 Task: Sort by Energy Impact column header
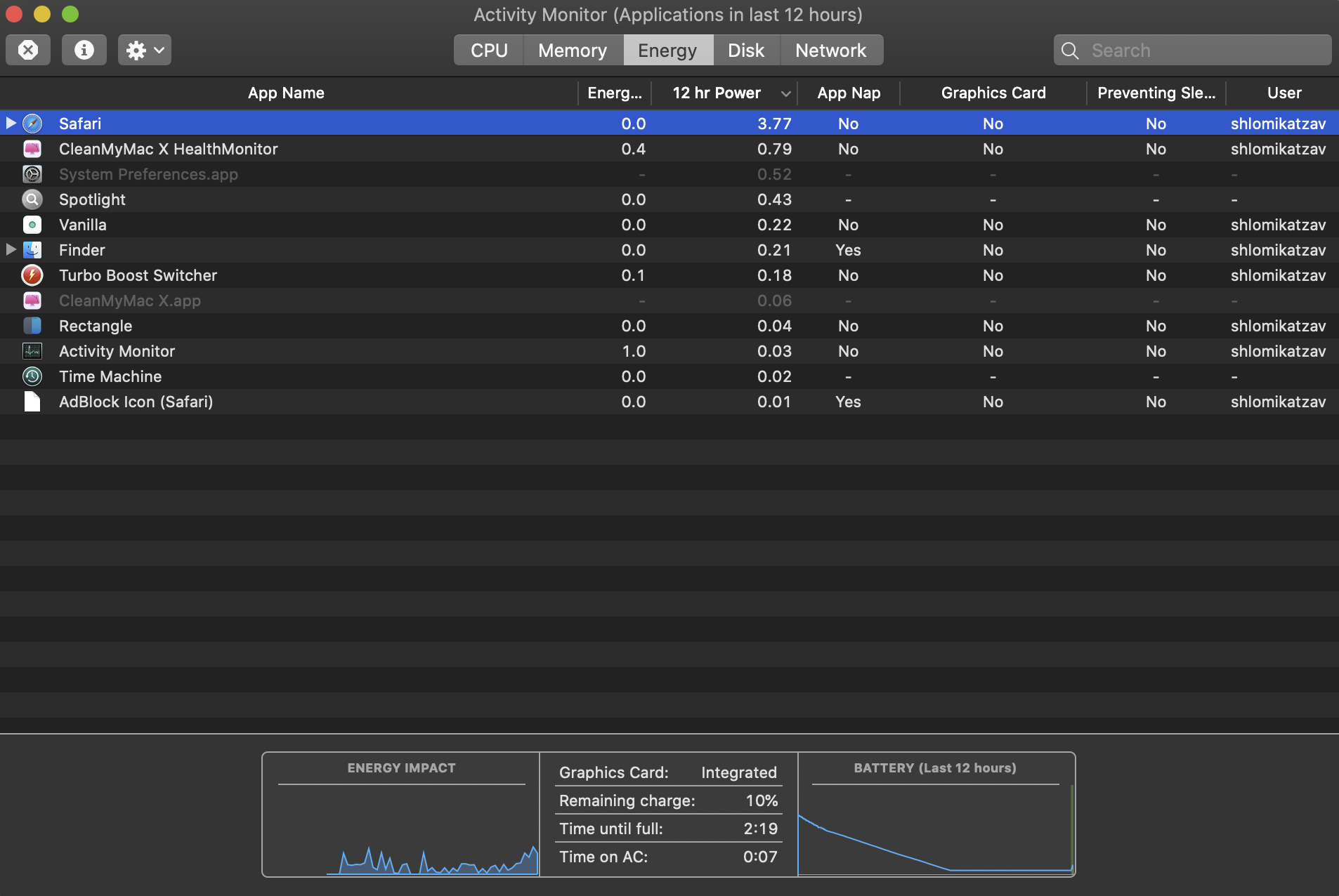tap(615, 93)
